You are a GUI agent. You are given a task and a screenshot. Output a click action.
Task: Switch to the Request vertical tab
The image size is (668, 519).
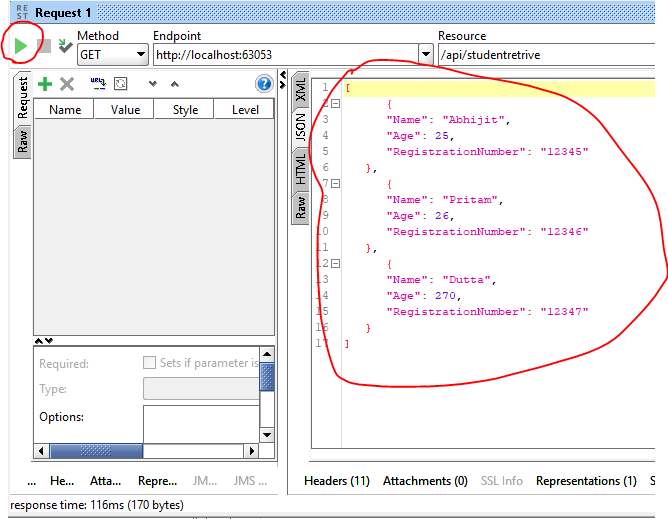click(22, 98)
